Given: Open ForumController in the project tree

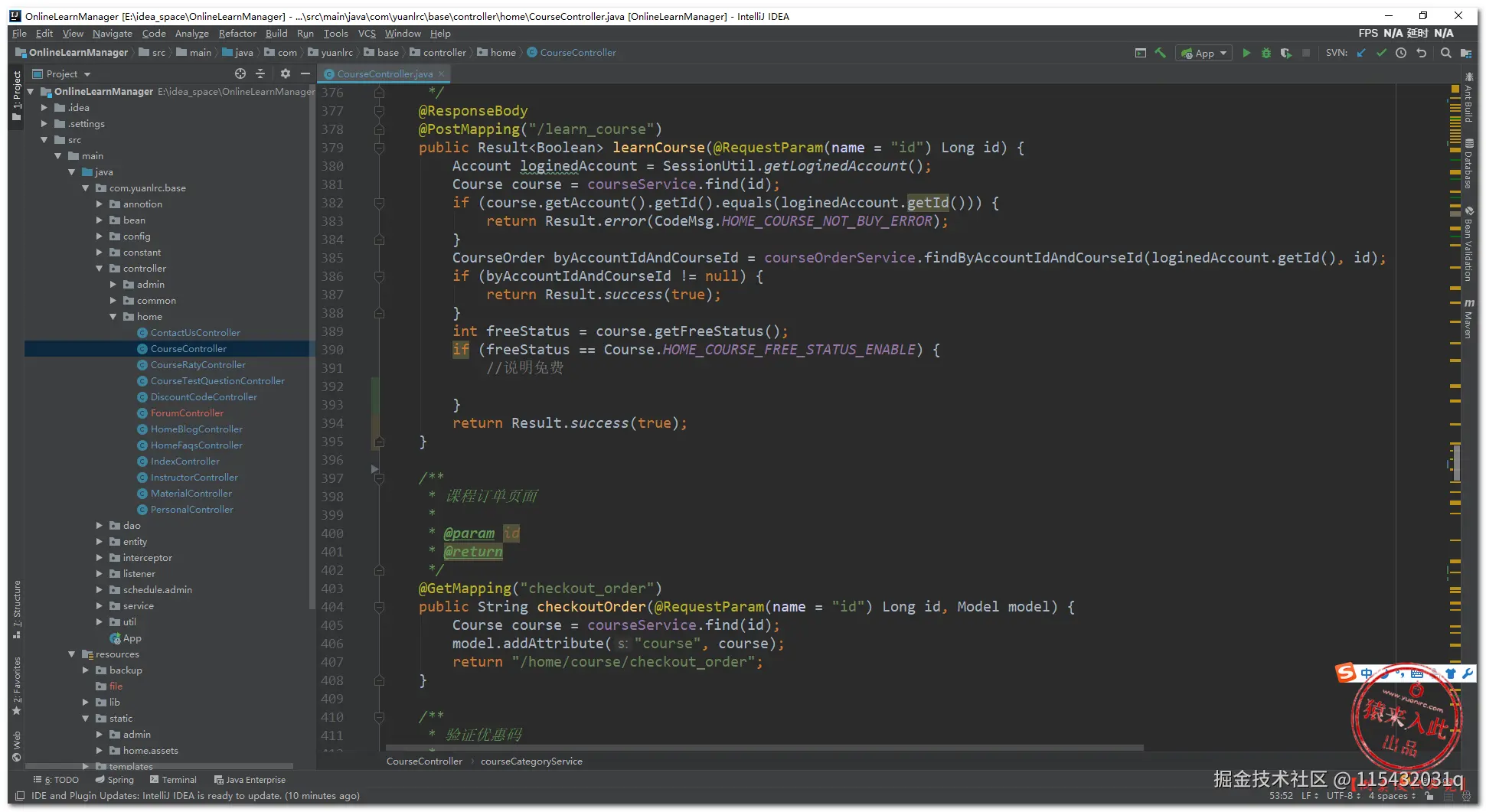Looking at the screenshot, I should pyautogui.click(x=187, y=413).
